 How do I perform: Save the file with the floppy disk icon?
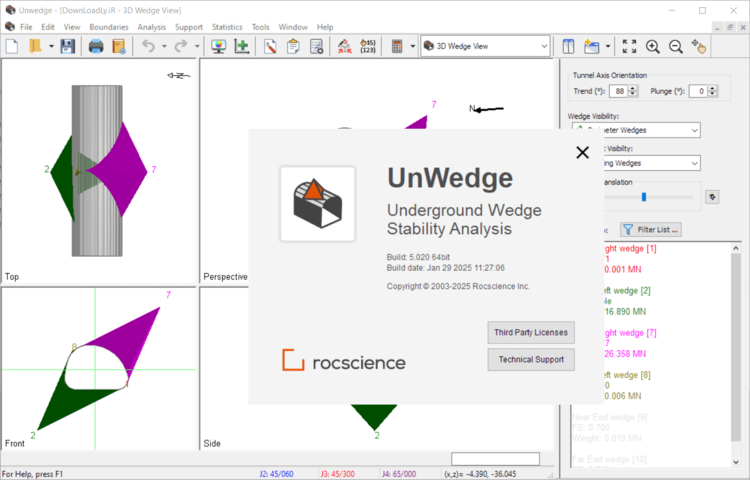coord(67,46)
